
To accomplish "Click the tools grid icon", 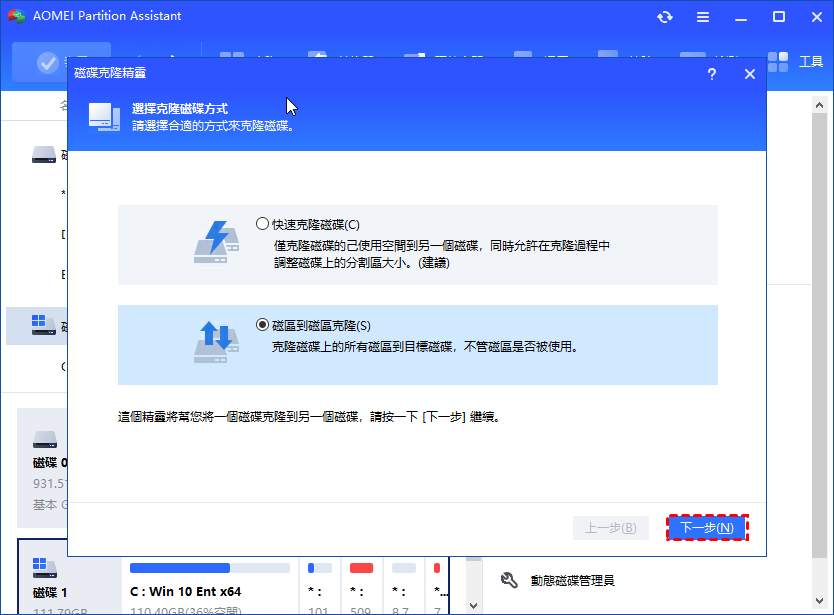I will [778, 62].
